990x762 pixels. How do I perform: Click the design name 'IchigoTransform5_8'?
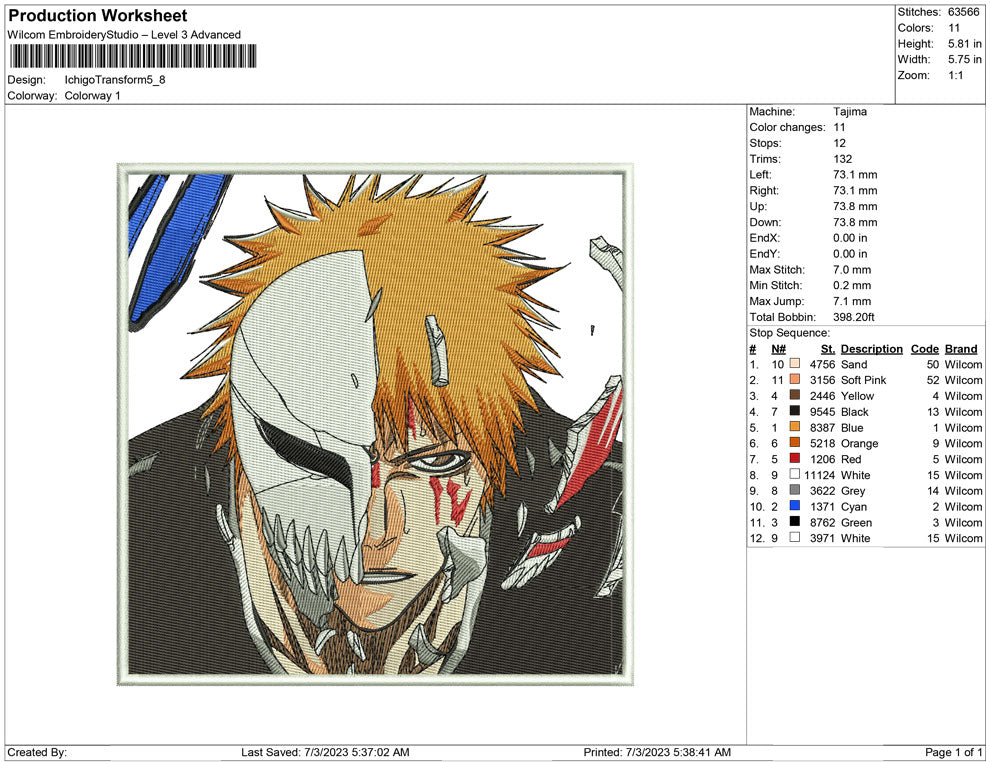[x=115, y=80]
